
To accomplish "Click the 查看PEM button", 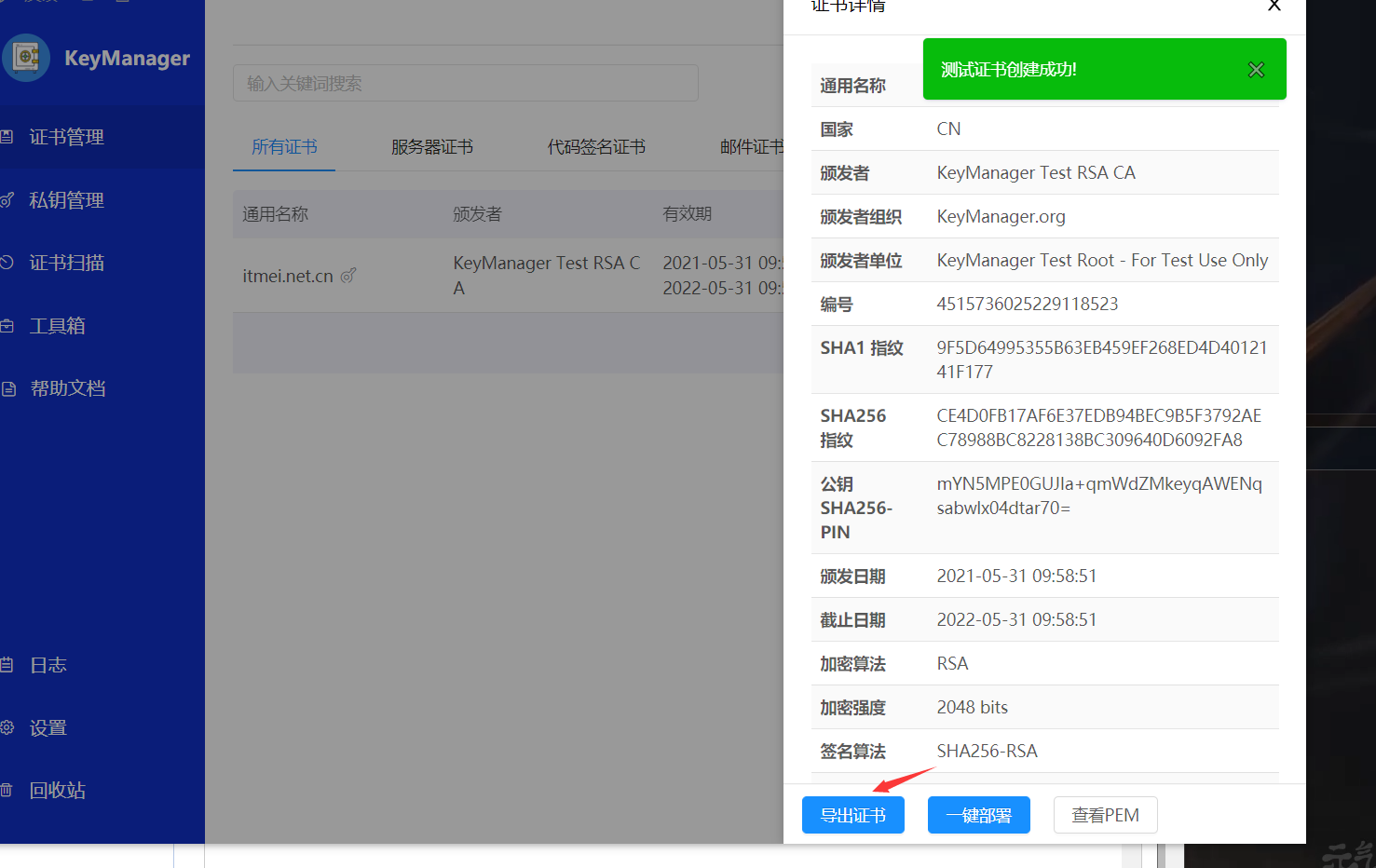I will tap(1106, 815).
